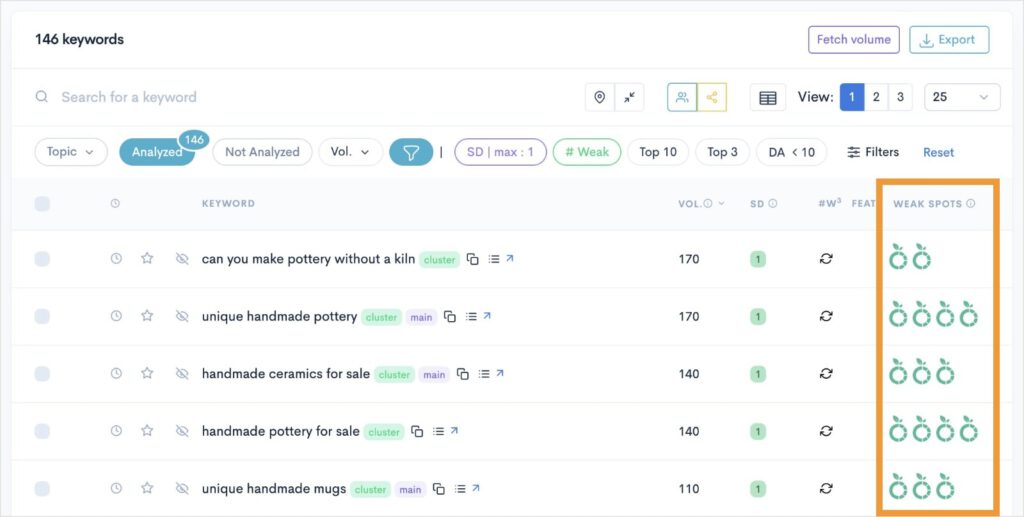Viewport: 1024px width, 517px height.
Task: Refresh #W for 'can you make pottery without a kiln'
Action: (x=826, y=259)
